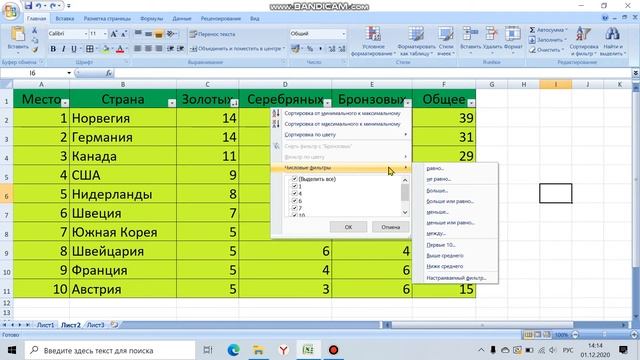Switch to the Формулы ribbon tab
640x360 pixels.
click(151, 19)
